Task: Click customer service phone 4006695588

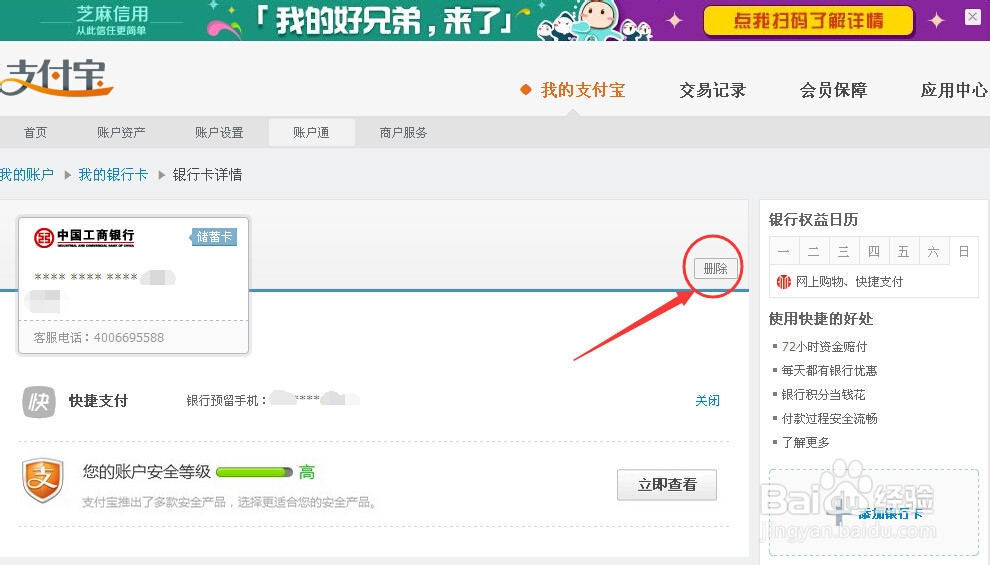Action: (x=129, y=338)
